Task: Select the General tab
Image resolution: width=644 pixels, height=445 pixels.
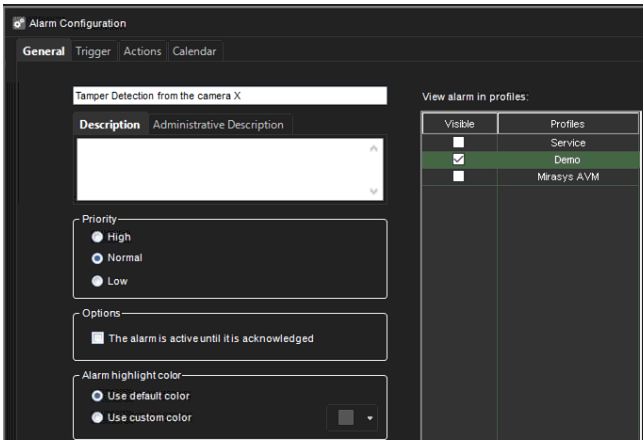Action: point(44,51)
